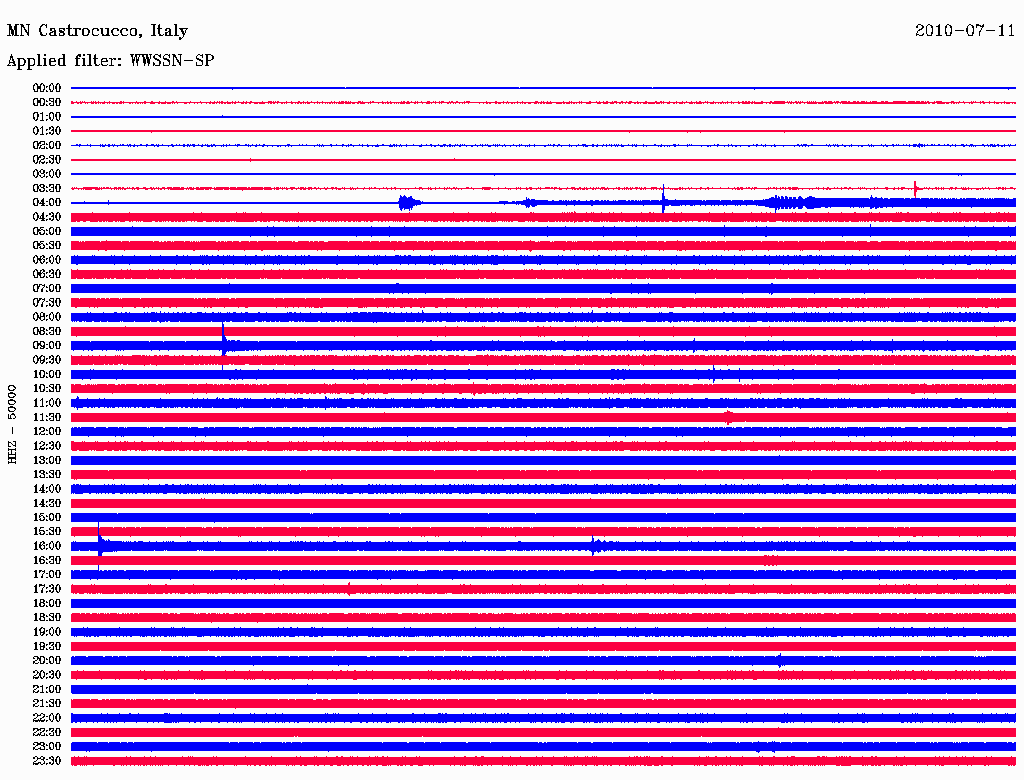
Task: Click the 14:00 time label
Action: [47, 489]
